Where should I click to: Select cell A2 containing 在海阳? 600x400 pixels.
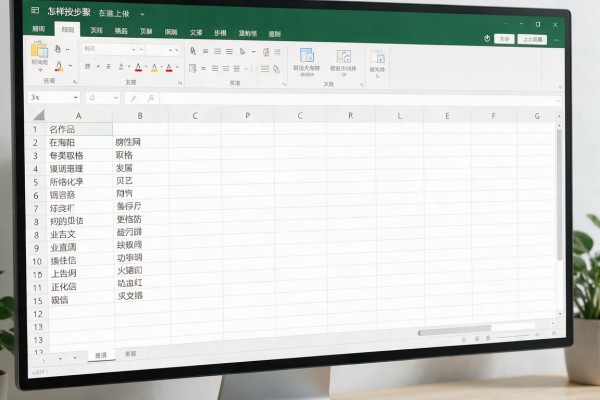pyautogui.click(x=79, y=142)
